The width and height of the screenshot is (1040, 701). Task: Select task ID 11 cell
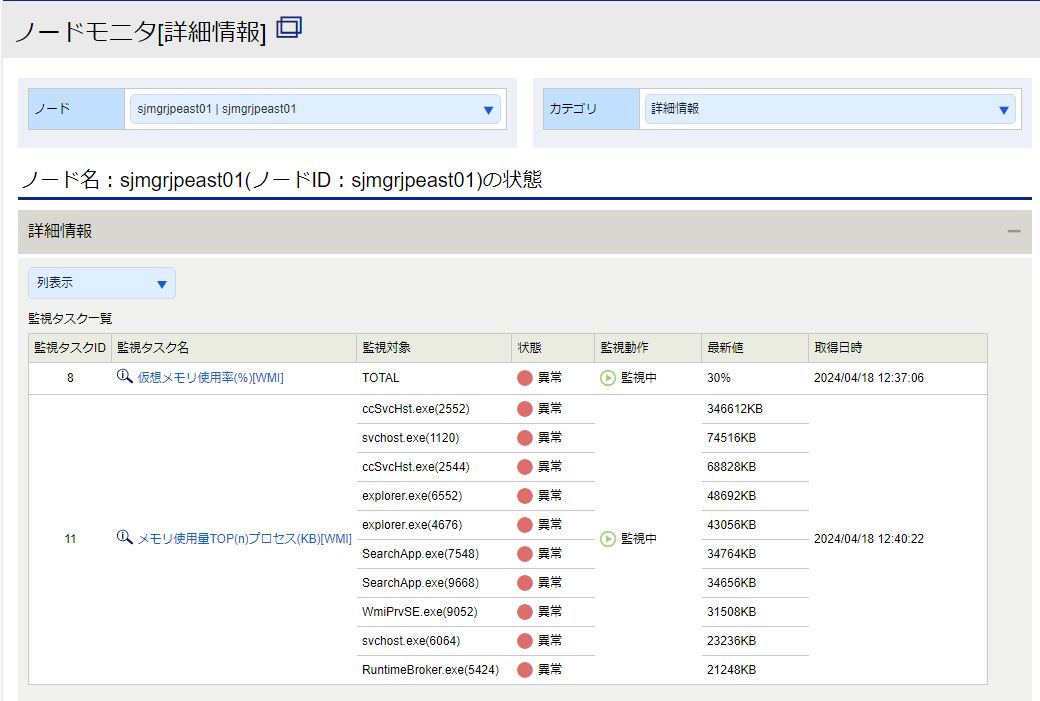click(70, 539)
